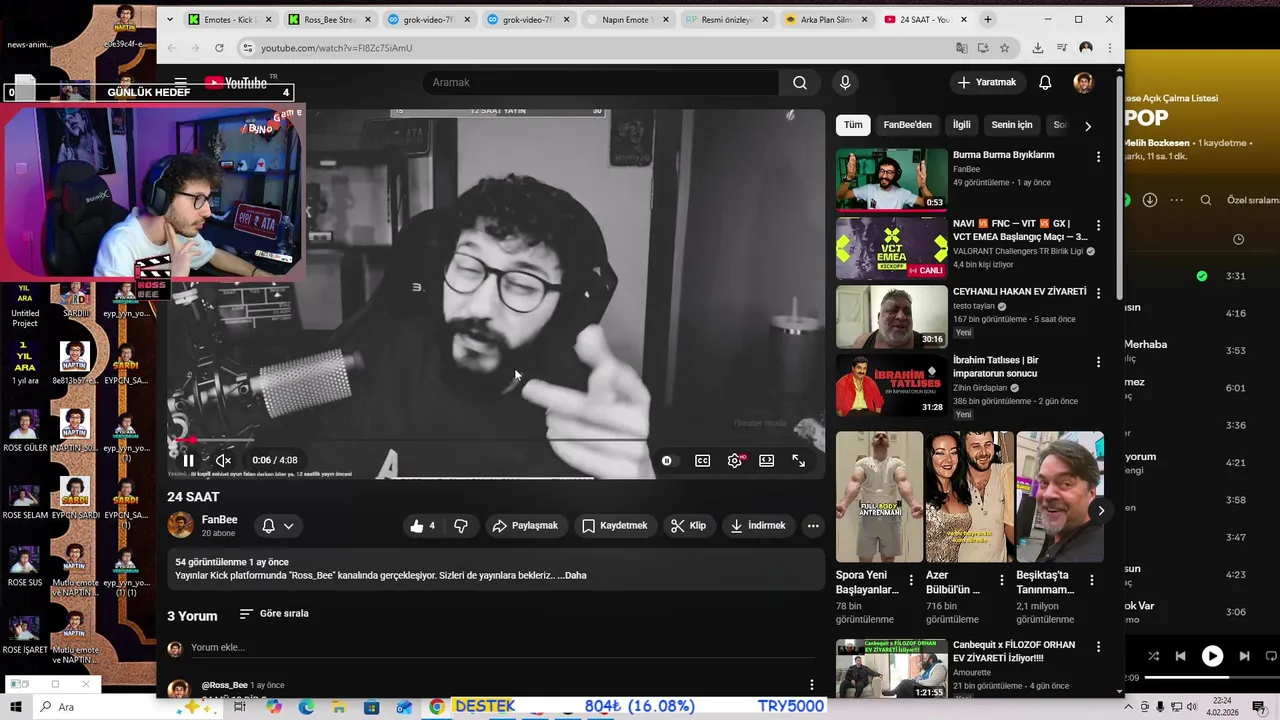Advance the Shorts shelf with next arrow

1101,511
